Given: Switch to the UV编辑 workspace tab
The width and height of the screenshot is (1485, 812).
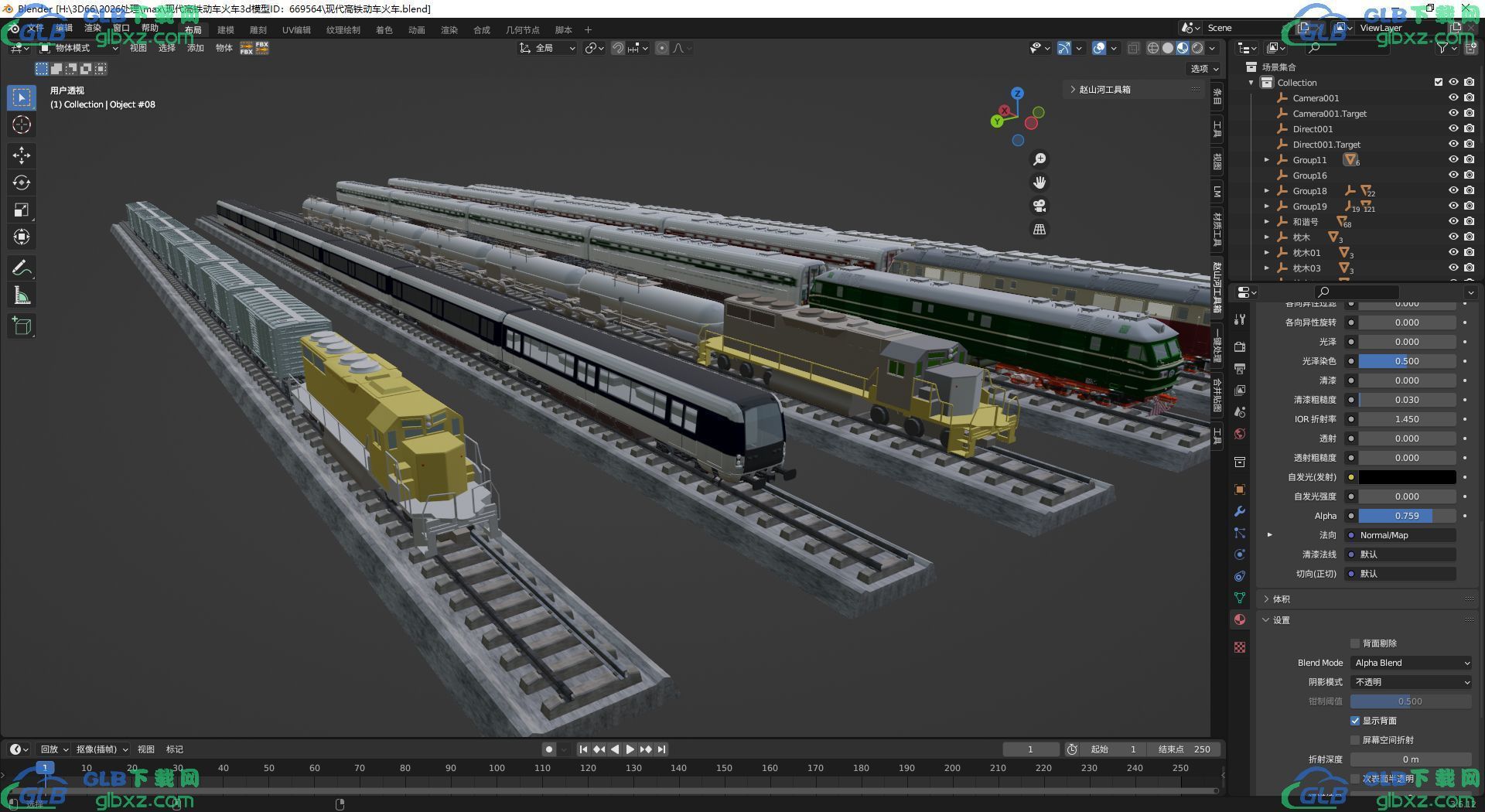Looking at the screenshot, I should pos(296,29).
